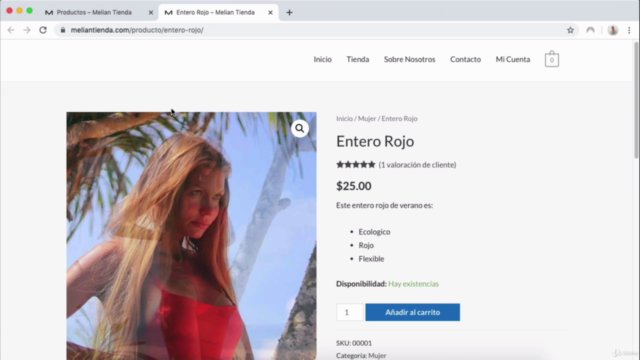The height and width of the screenshot is (360, 640).
Task: Close the Productos – Melian Tienda tab
Action: click(151, 12)
